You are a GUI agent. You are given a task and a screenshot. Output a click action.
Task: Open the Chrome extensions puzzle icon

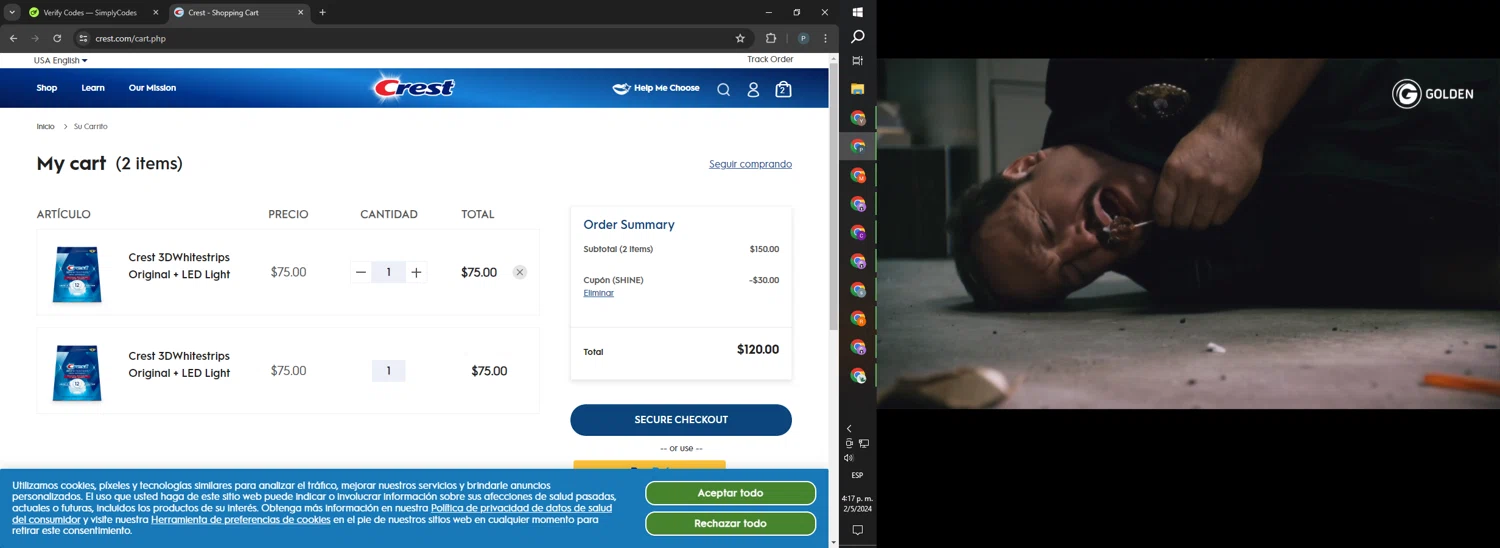(x=771, y=39)
